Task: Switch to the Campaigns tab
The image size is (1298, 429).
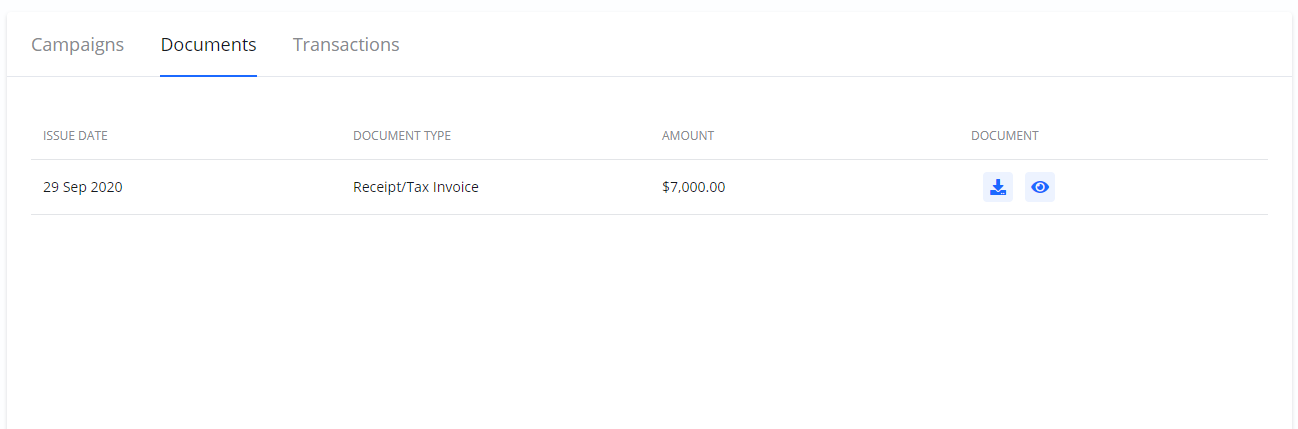Action: tap(78, 45)
